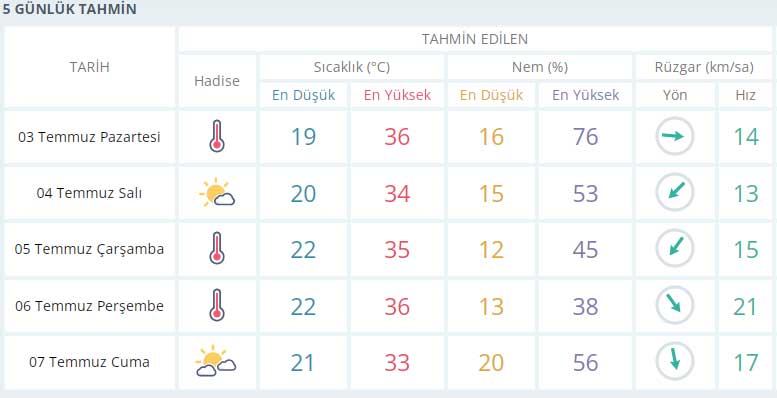
Task: Click the wind speed value 21
Action: click(x=746, y=306)
